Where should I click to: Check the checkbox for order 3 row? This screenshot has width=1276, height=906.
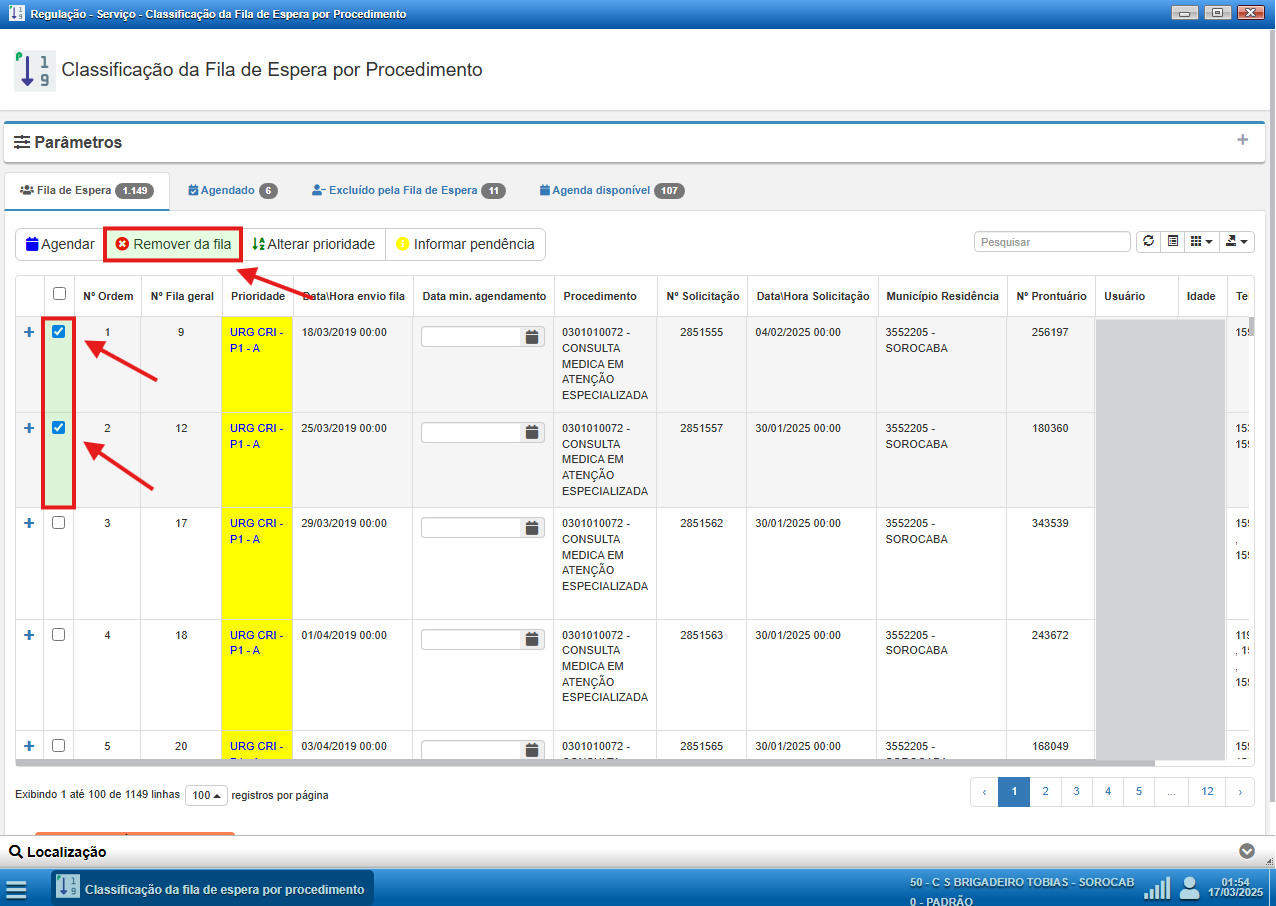coord(59,523)
